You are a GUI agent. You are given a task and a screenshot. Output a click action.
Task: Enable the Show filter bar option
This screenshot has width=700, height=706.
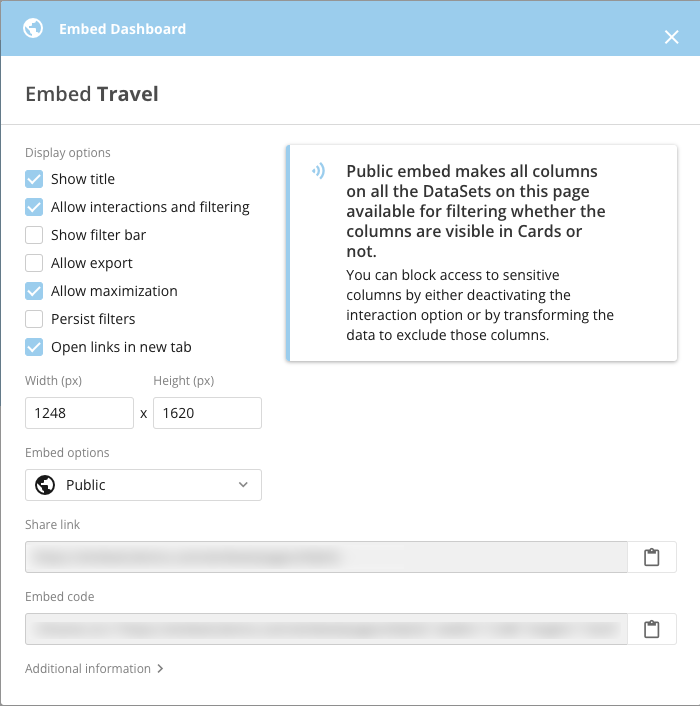click(34, 235)
